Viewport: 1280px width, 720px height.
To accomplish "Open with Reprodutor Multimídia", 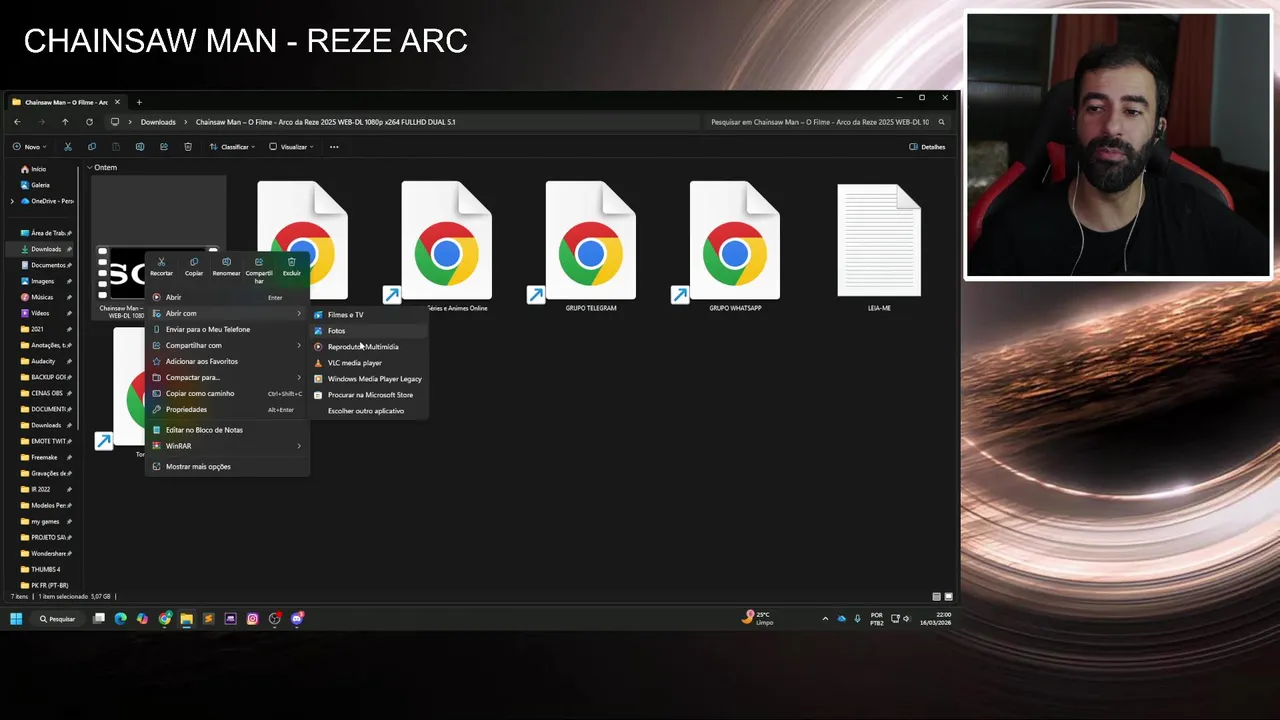I will pyautogui.click(x=368, y=347).
